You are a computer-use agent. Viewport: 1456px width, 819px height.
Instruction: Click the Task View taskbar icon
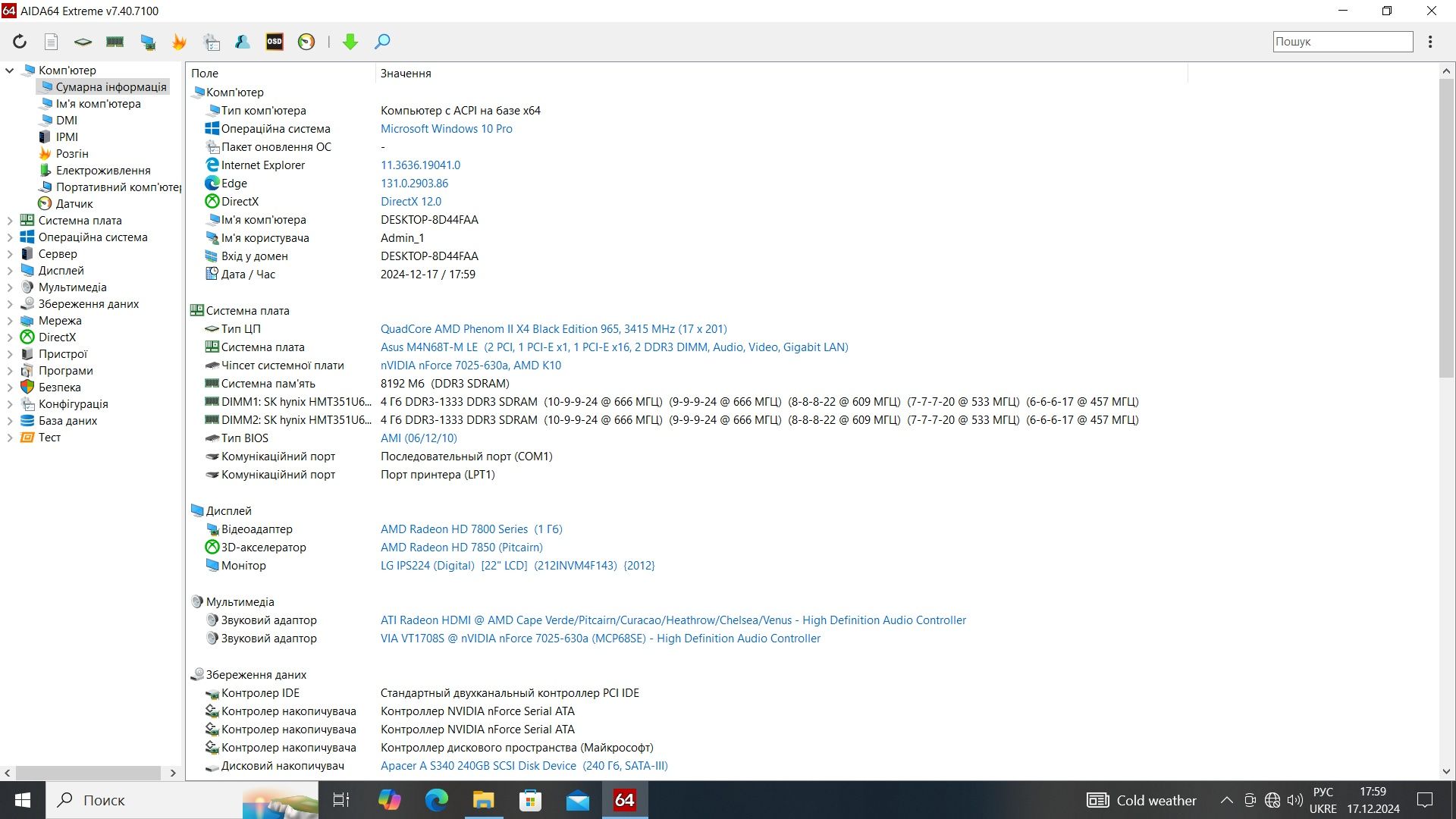point(342,800)
